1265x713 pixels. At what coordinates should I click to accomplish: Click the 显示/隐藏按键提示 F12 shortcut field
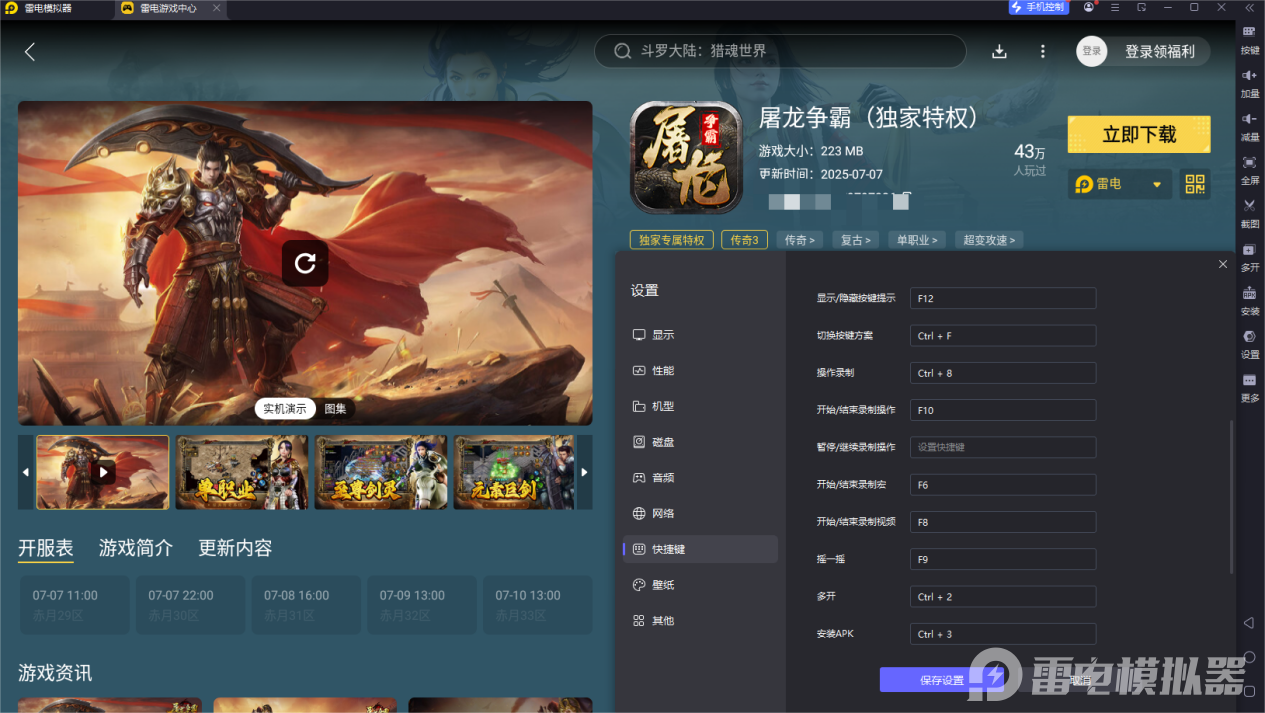[x=1003, y=298]
